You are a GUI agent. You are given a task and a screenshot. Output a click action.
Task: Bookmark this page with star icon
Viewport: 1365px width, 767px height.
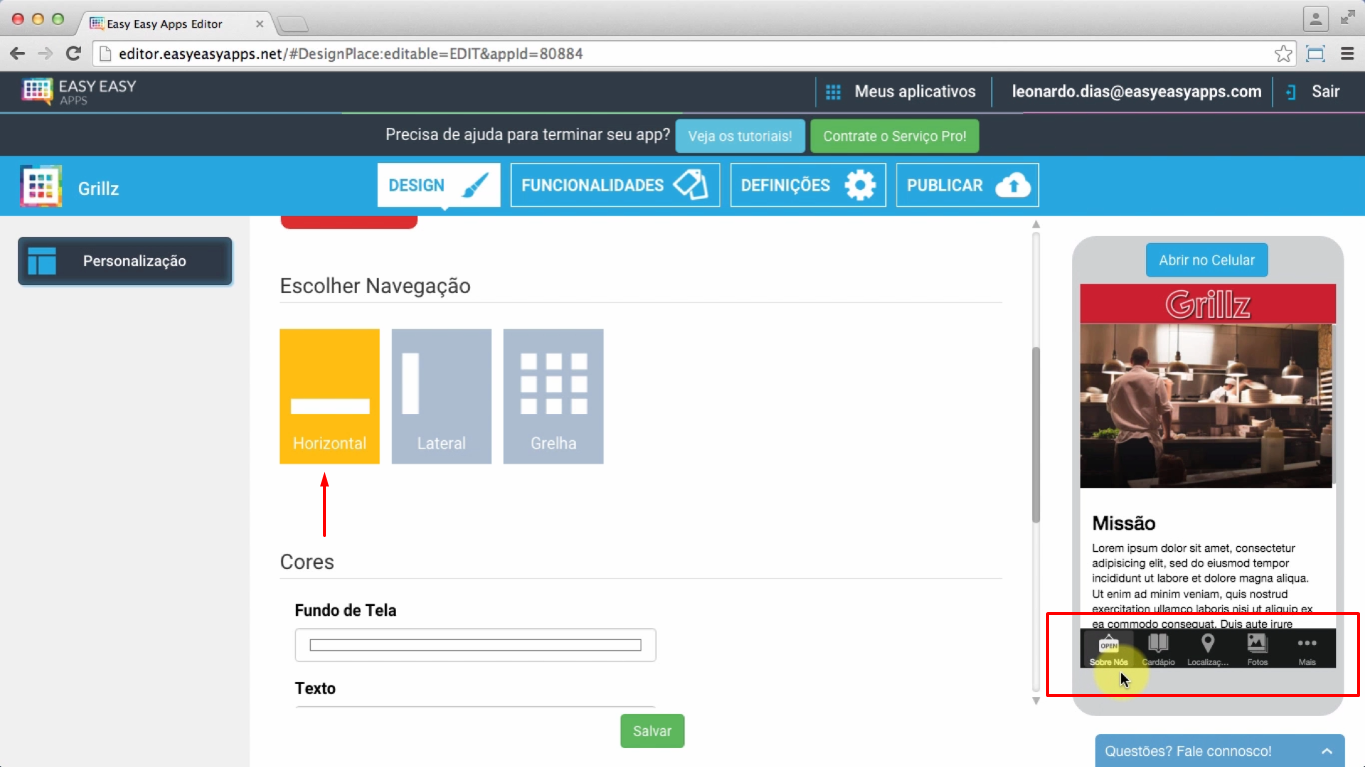pos(1283,54)
